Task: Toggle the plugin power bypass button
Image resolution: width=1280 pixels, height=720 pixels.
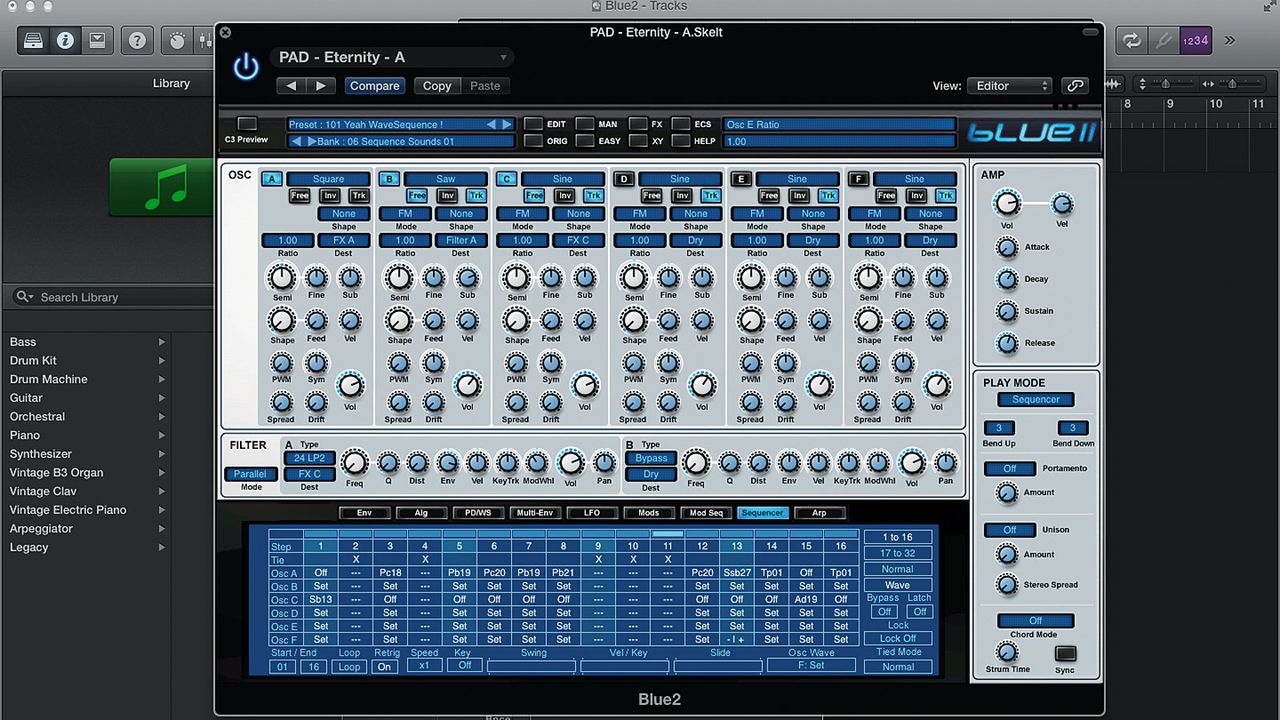Action: (246, 67)
